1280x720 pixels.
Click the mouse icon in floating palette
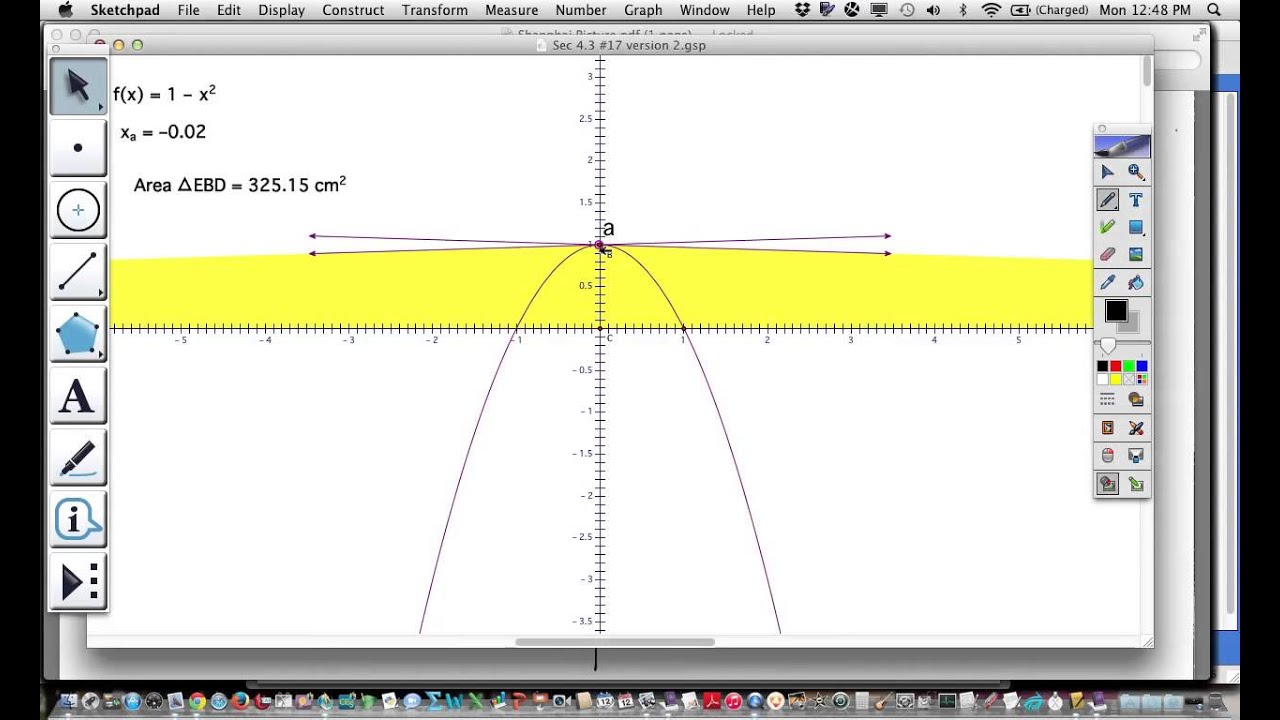1108,455
